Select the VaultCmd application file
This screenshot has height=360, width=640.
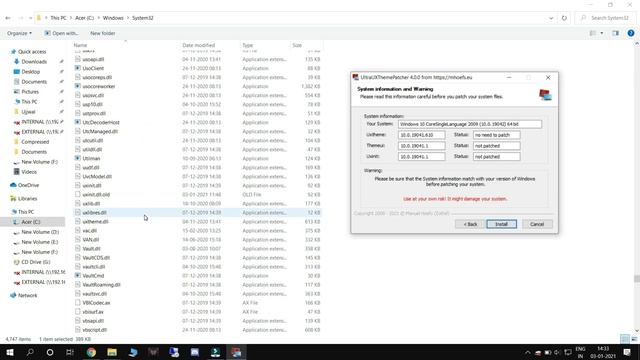tap(93, 276)
